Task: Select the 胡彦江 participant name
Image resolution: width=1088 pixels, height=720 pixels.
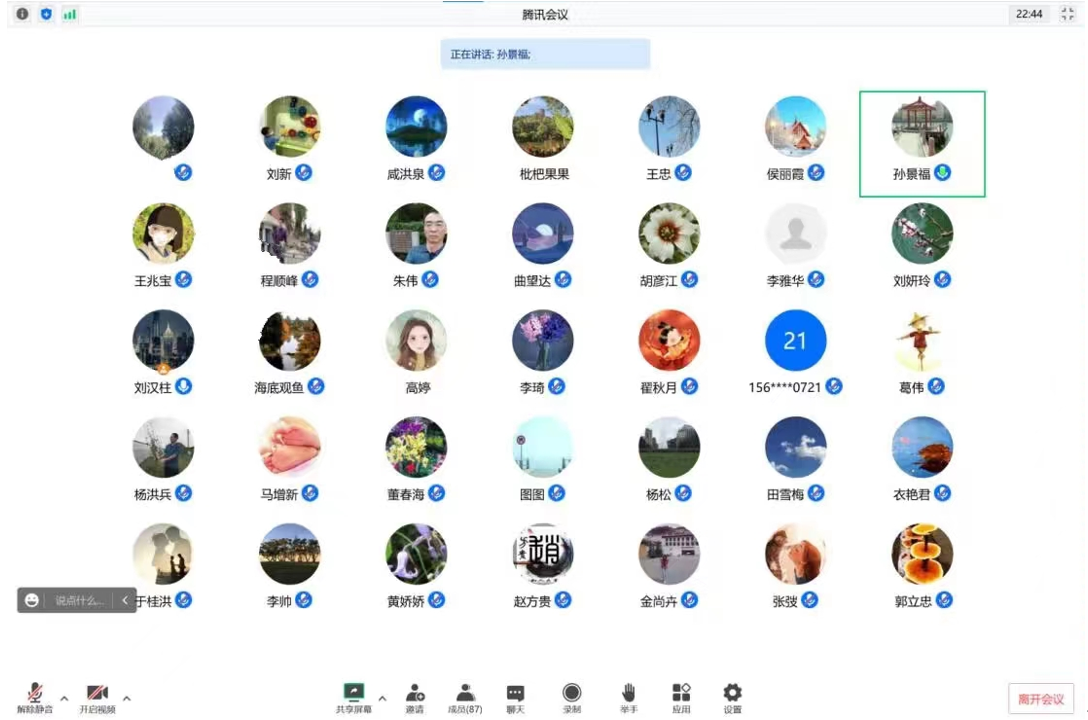Action: pos(658,281)
